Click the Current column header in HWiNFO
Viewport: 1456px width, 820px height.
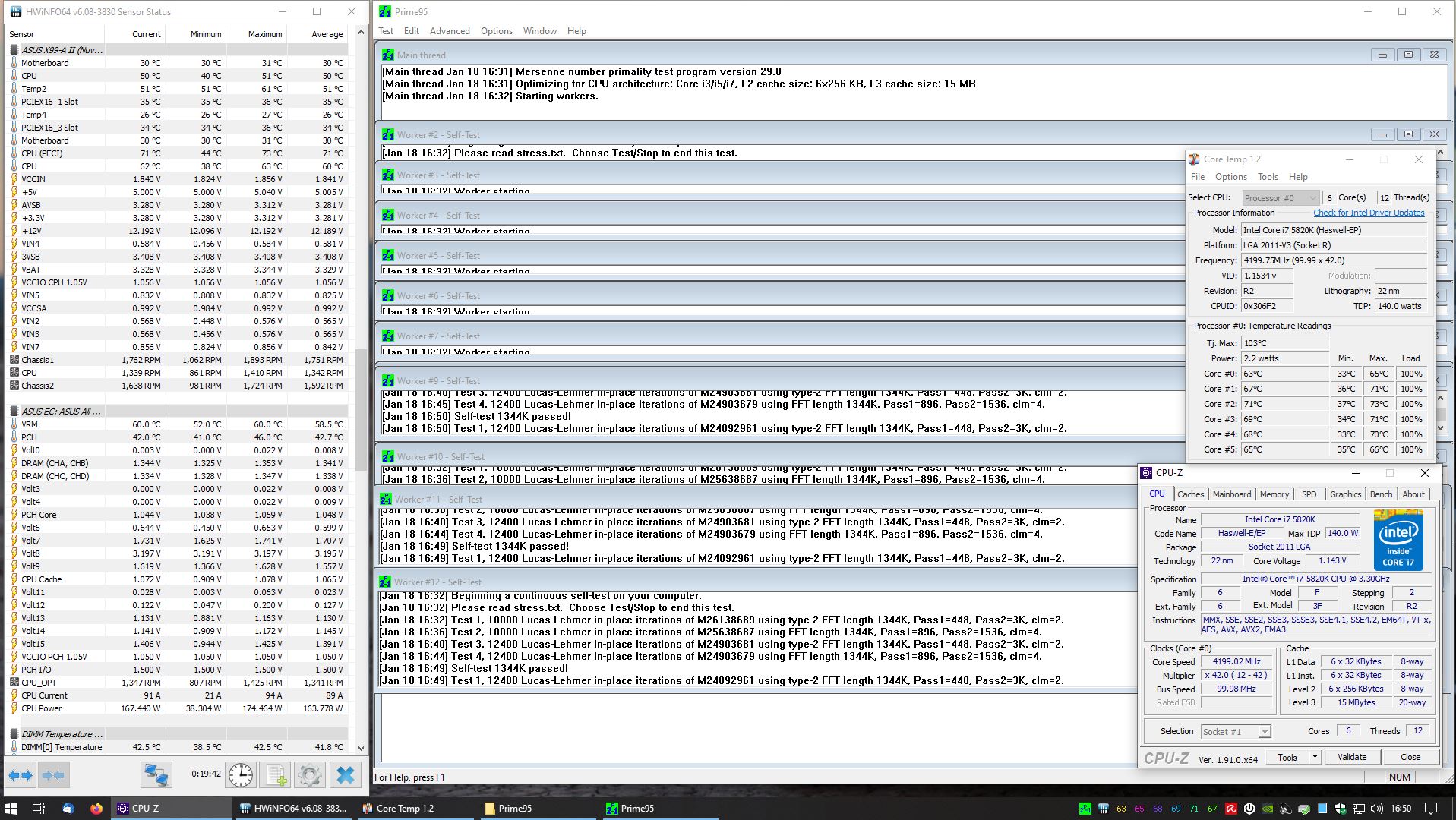(x=135, y=34)
